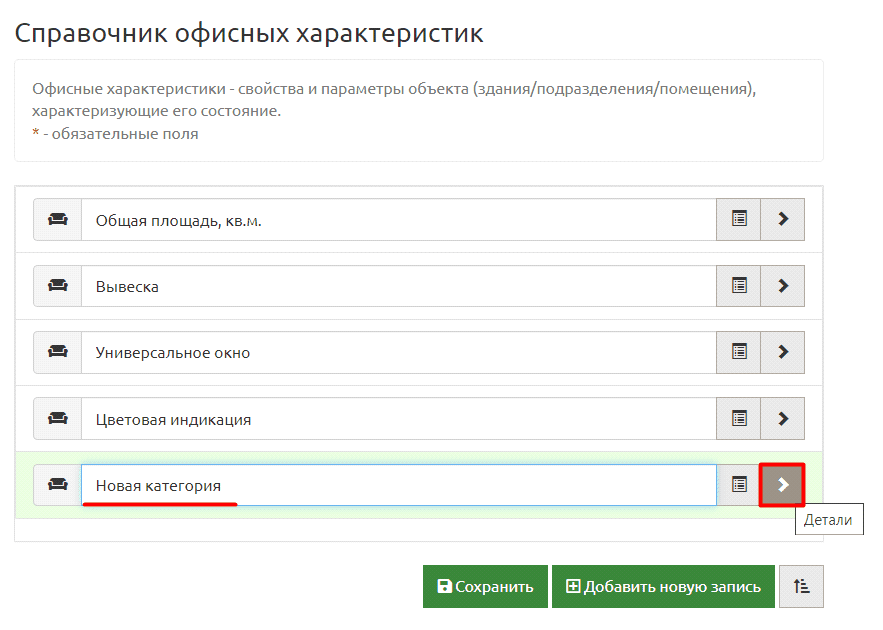Click sofa icon beside Универсальное окно row
Screen dimensions: 883x630
(x=57, y=352)
